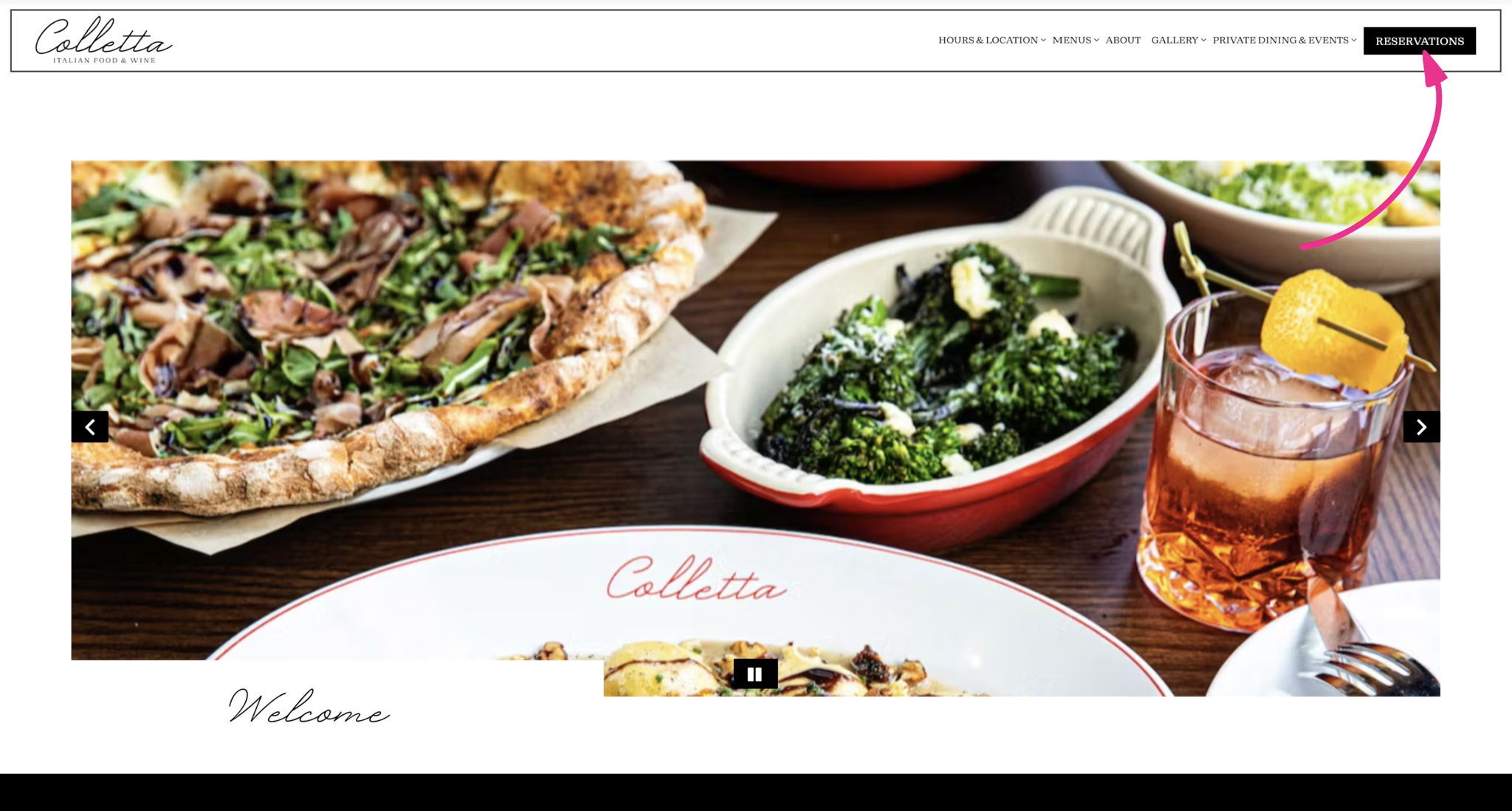
Task: Click the red Colletta script on the plate
Action: (695, 579)
